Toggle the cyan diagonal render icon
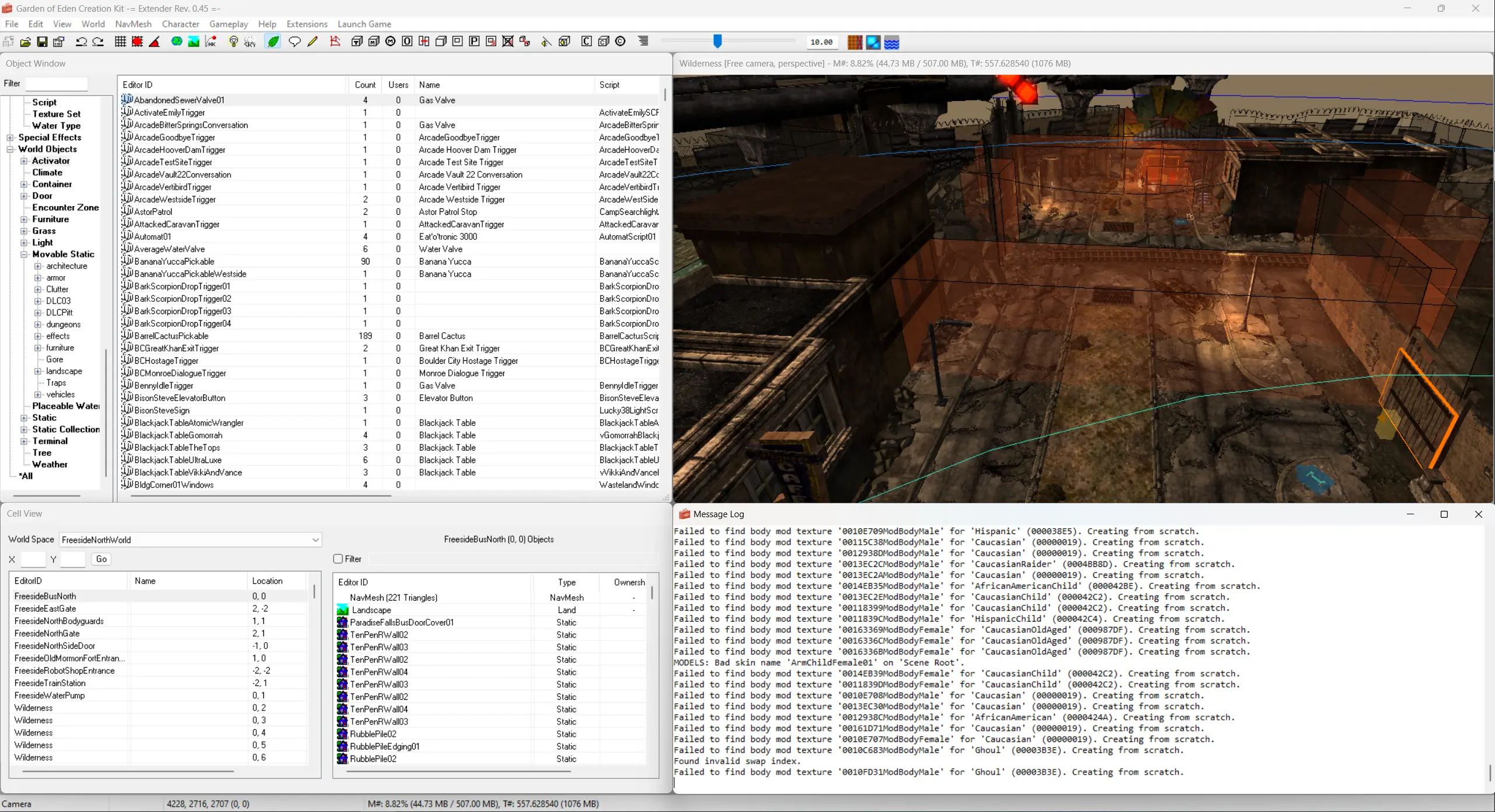The image size is (1495, 812). (873, 42)
